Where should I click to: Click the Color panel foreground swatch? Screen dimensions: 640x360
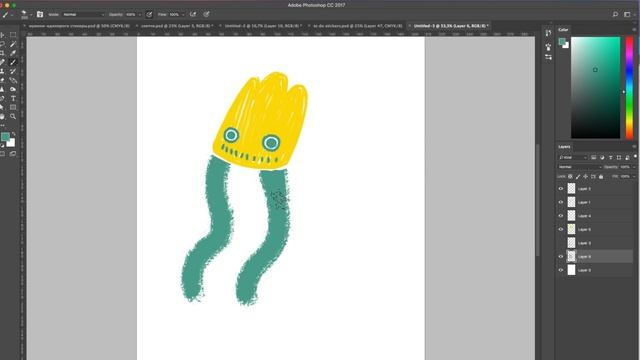tap(562, 41)
